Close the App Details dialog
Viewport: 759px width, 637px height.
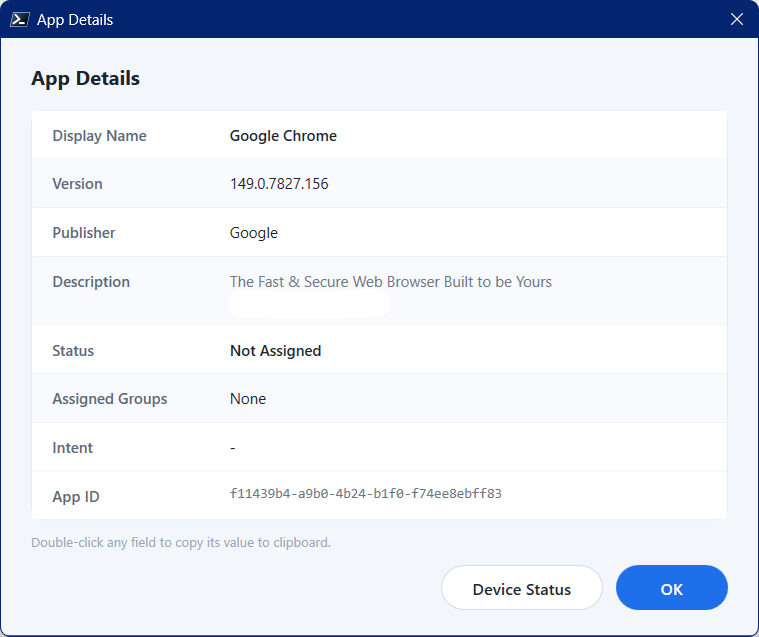click(737, 19)
